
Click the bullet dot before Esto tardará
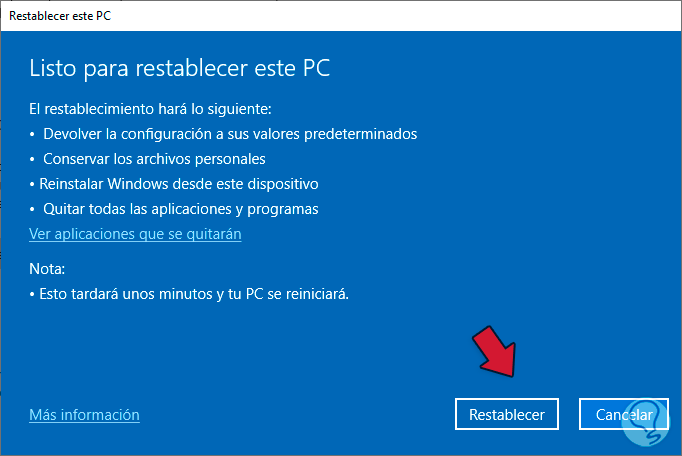[32, 296]
